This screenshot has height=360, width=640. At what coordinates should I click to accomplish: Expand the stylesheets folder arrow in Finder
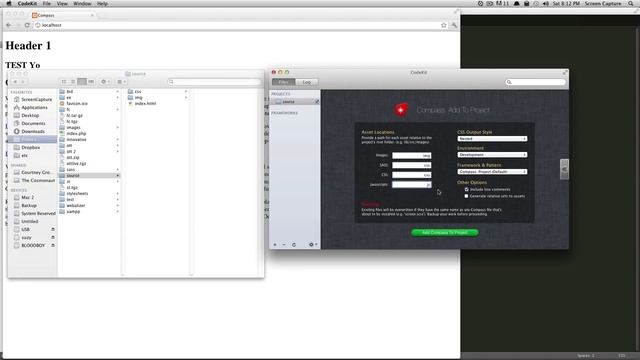coord(118,193)
